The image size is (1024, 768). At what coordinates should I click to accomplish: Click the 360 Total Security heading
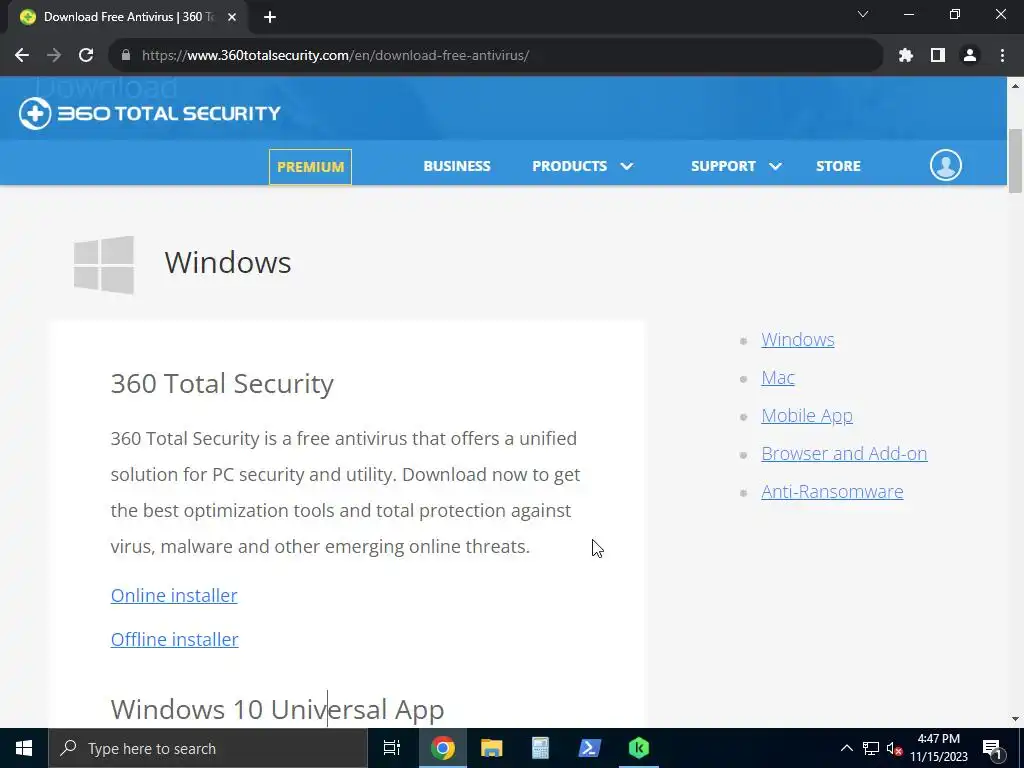[x=222, y=383]
